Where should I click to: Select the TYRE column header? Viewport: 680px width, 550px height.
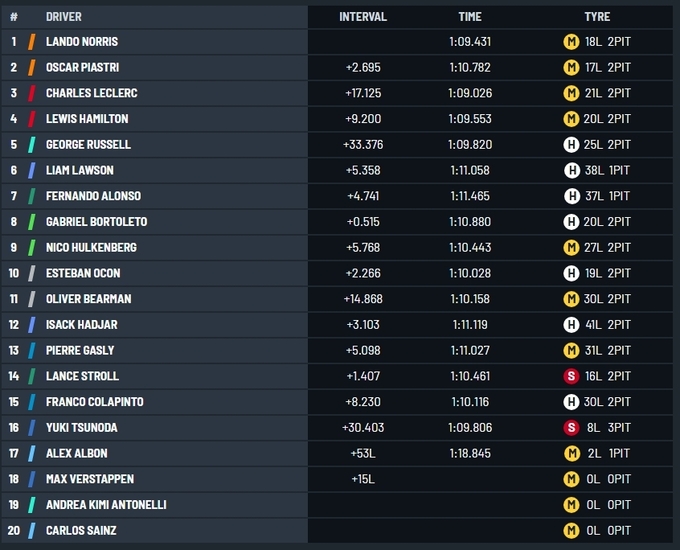[597, 17]
